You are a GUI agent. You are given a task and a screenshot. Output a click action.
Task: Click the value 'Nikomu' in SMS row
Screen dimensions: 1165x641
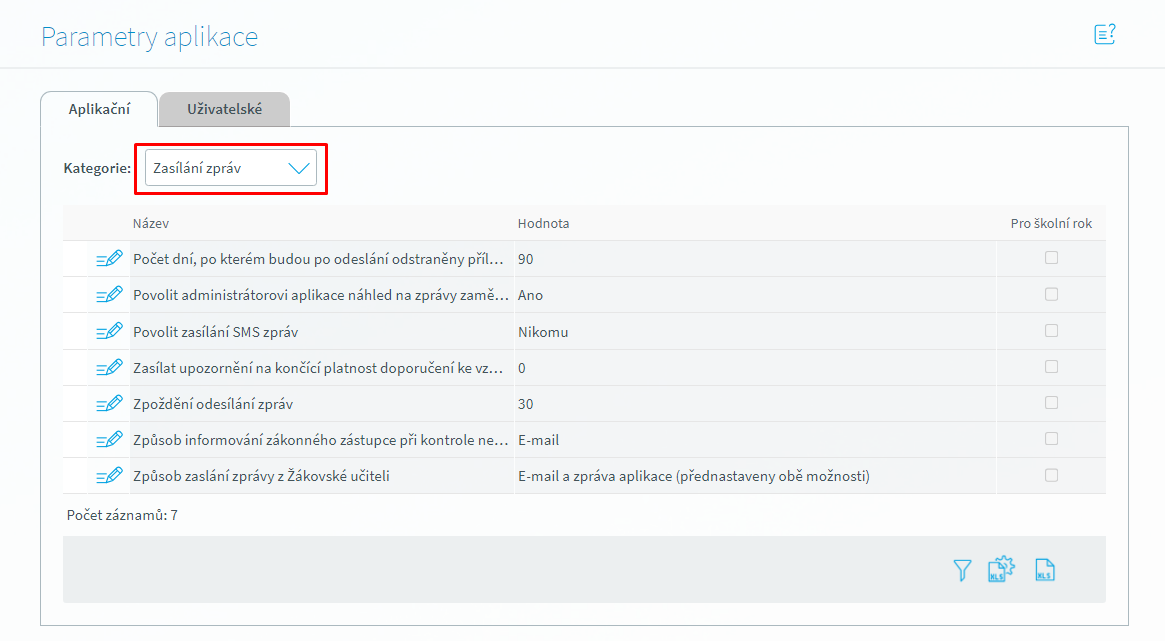click(543, 332)
